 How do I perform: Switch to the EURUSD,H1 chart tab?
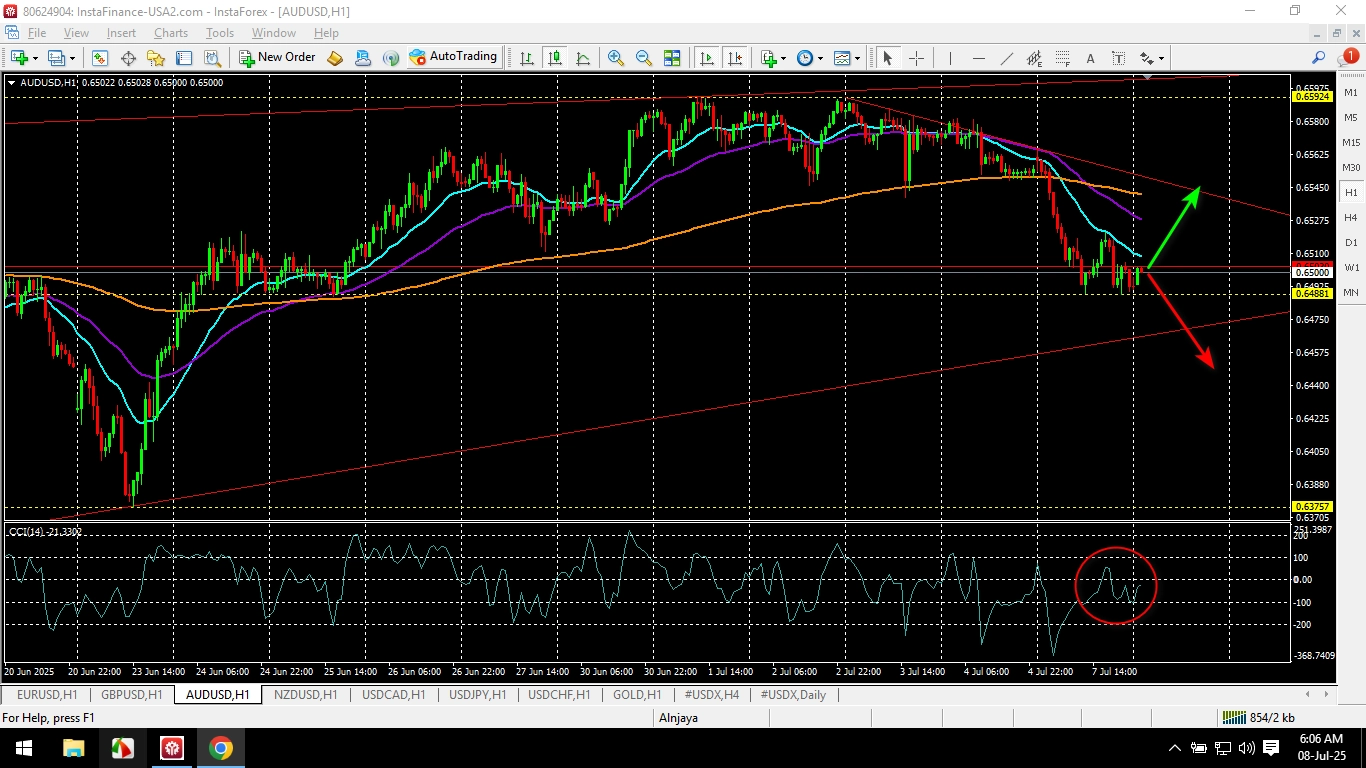tap(46, 695)
